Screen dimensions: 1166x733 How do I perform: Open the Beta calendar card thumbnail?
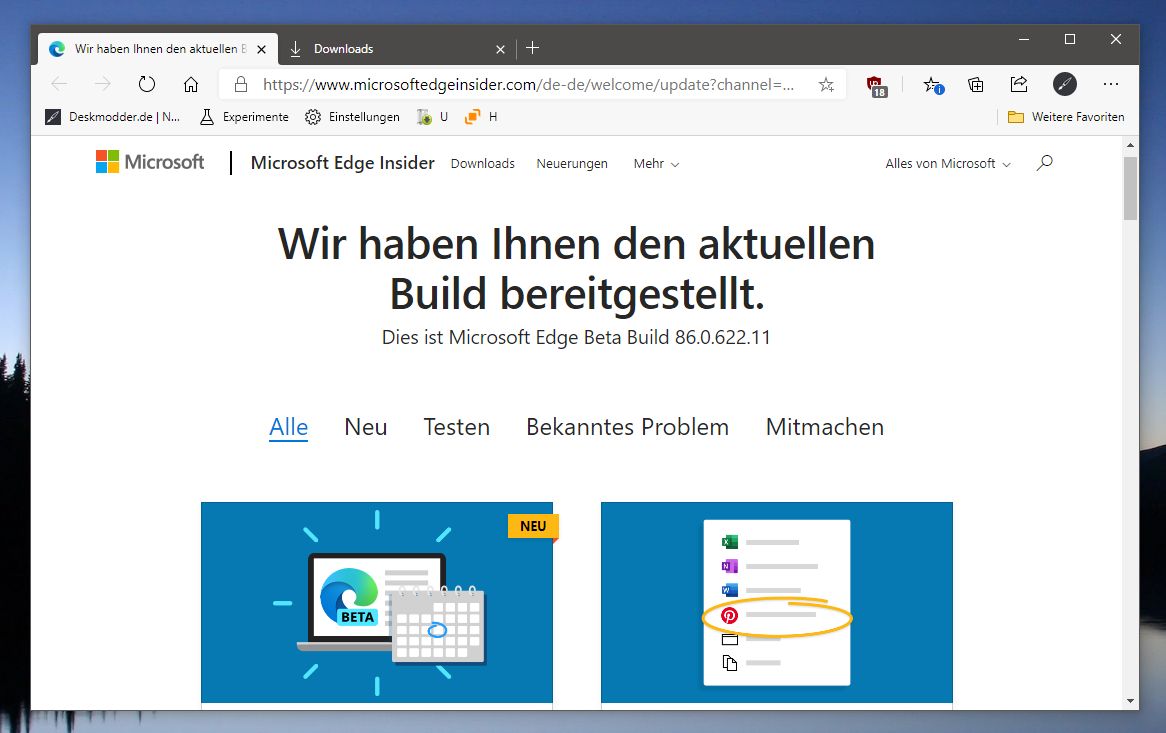tap(377, 602)
